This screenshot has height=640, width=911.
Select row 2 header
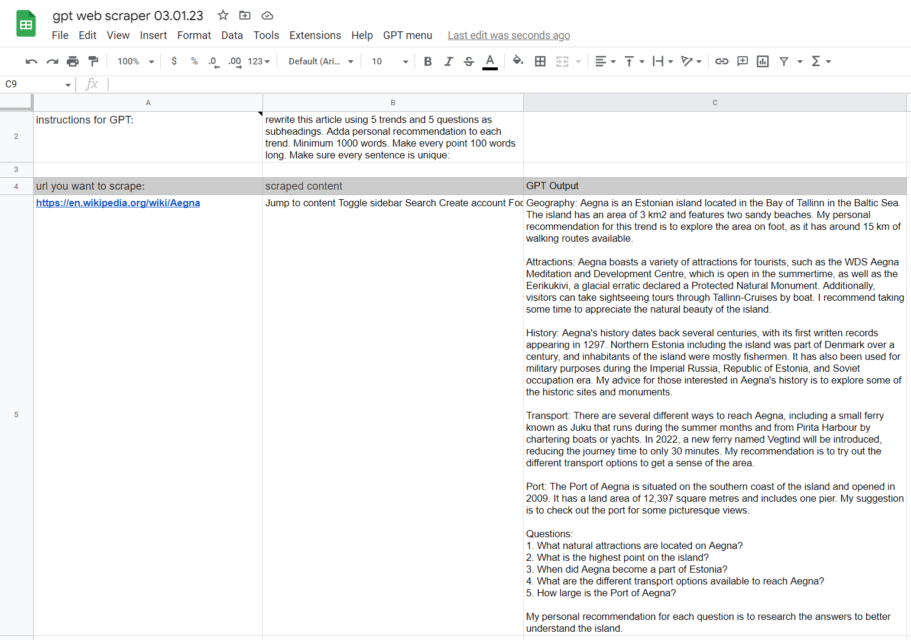point(16,136)
